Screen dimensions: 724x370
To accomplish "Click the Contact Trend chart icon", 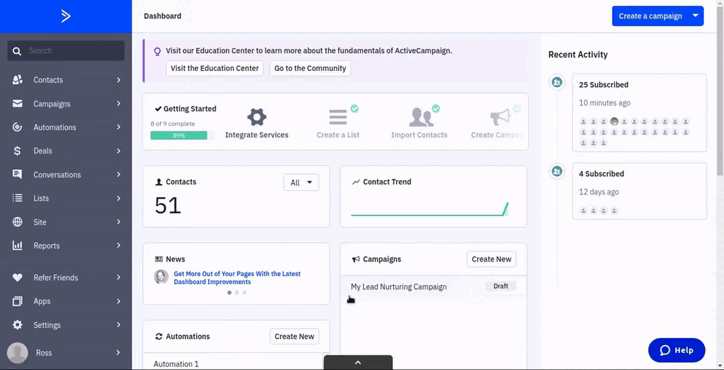I will (x=356, y=182).
